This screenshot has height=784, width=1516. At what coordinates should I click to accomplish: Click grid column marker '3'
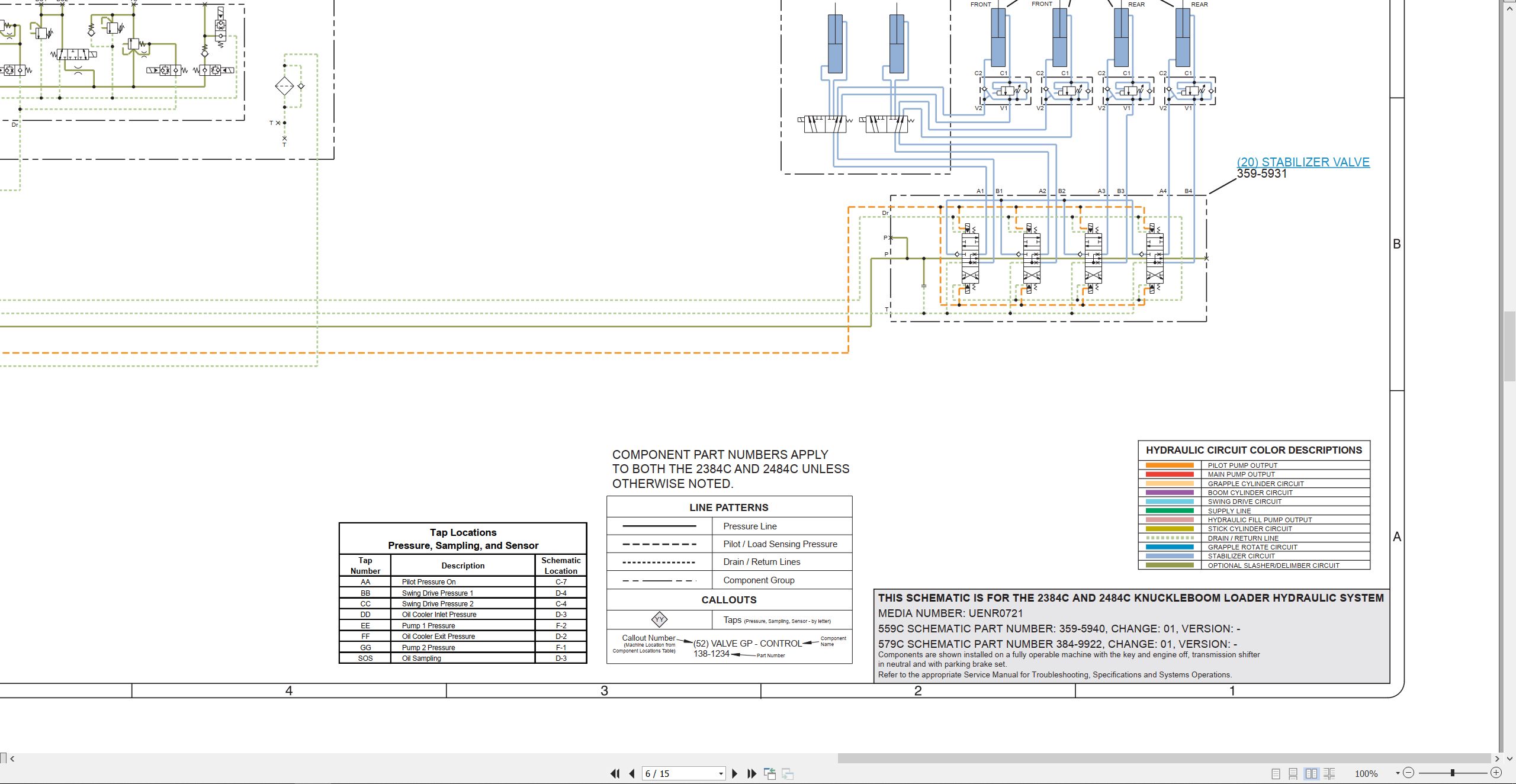pos(604,690)
